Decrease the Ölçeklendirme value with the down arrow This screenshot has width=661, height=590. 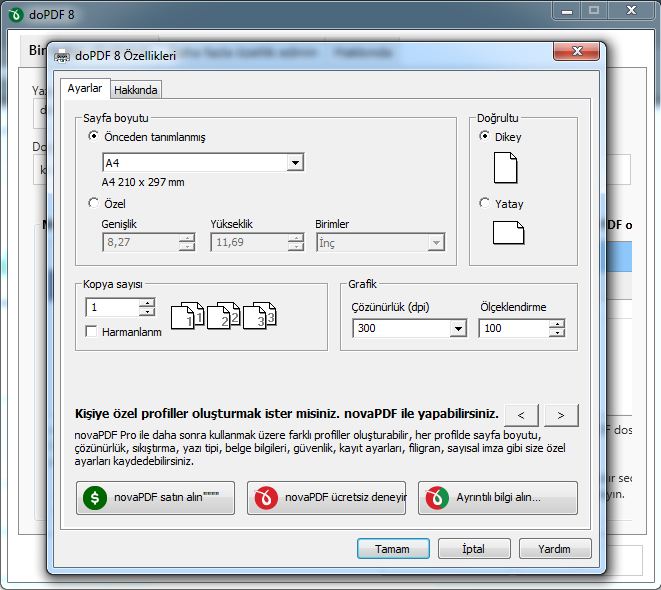(x=557, y=333)
